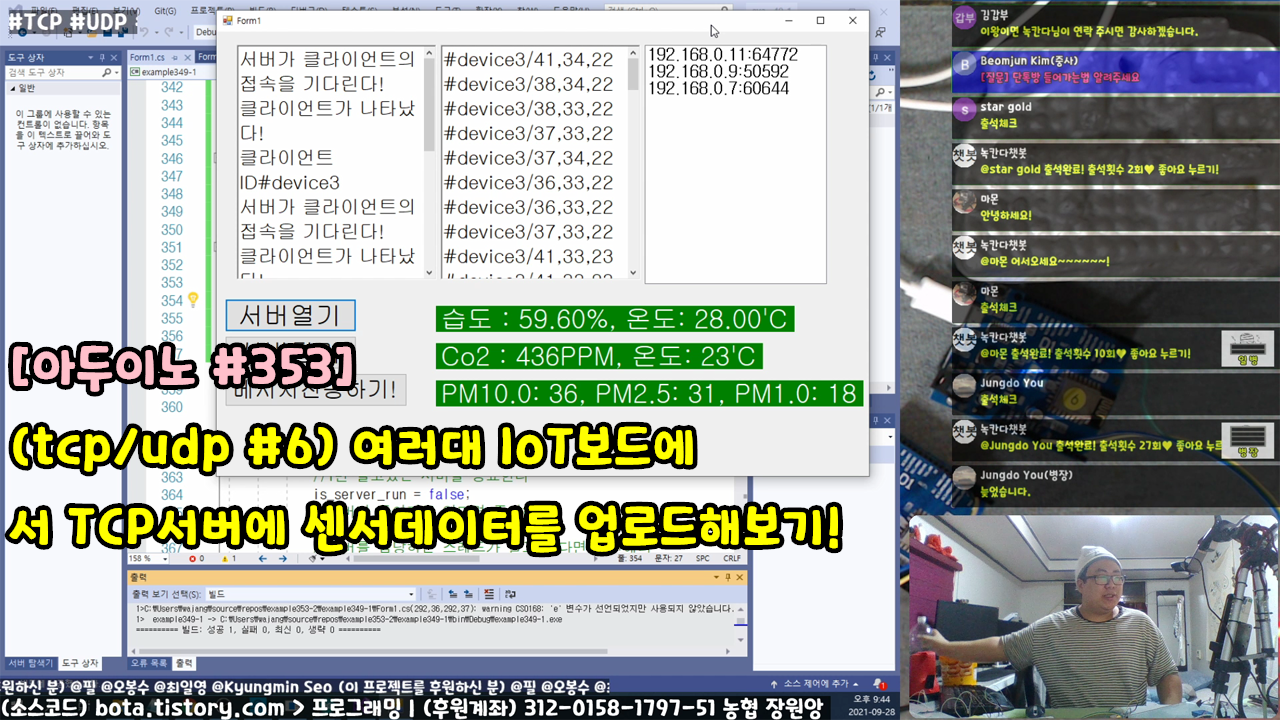
Task: Click Beomjun Kim chat avatar
Action: pyautogui.click(x=963, y=65)
